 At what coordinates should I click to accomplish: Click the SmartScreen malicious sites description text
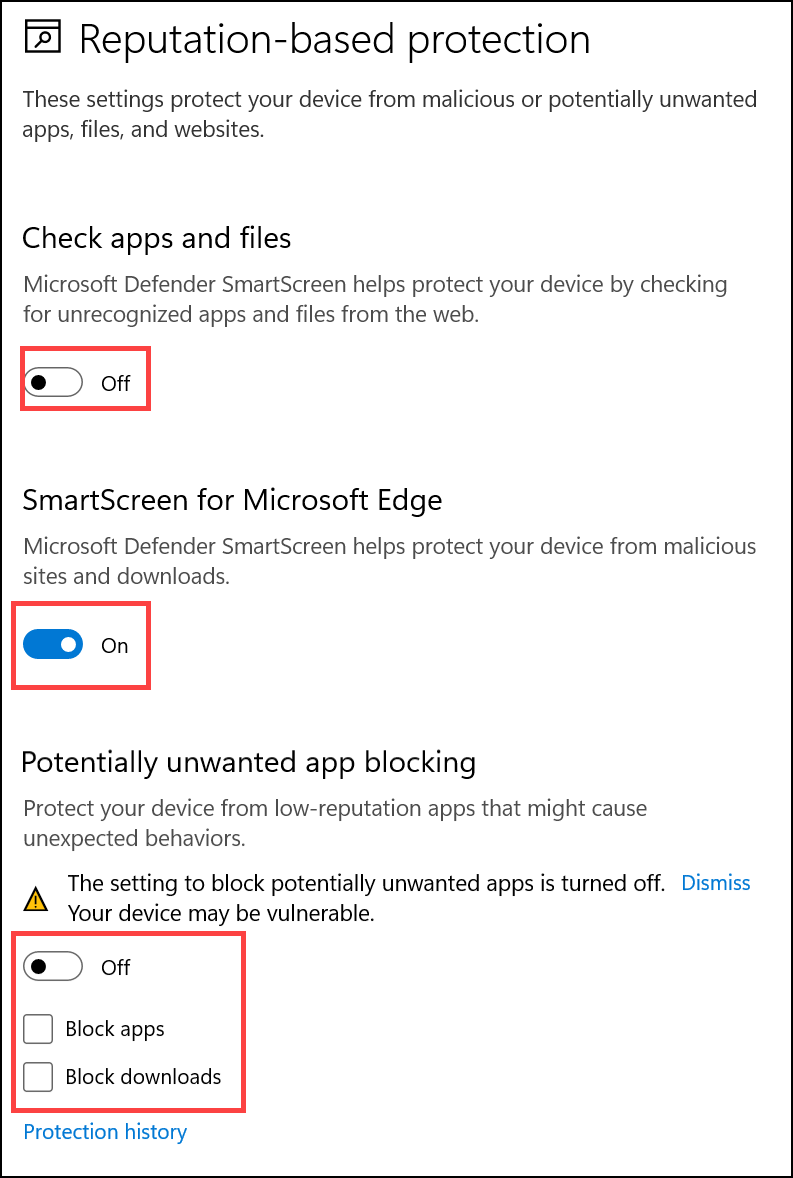point(388,560)
